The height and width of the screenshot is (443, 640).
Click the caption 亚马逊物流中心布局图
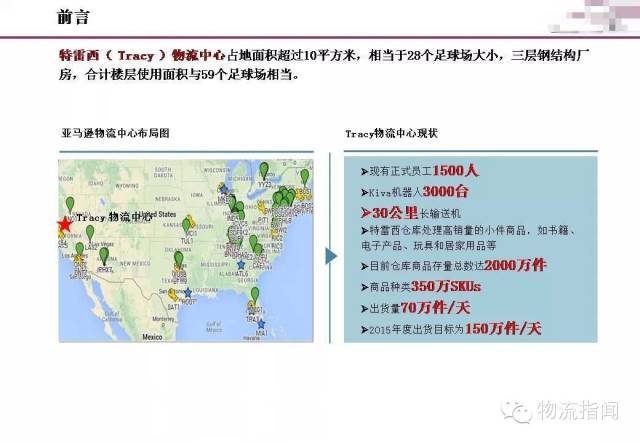(115, 133)
